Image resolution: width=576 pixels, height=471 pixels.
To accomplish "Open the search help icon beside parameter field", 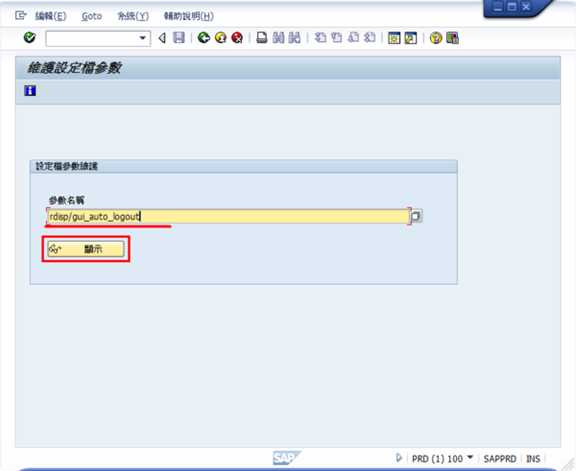I will click(x=416, y=216).
